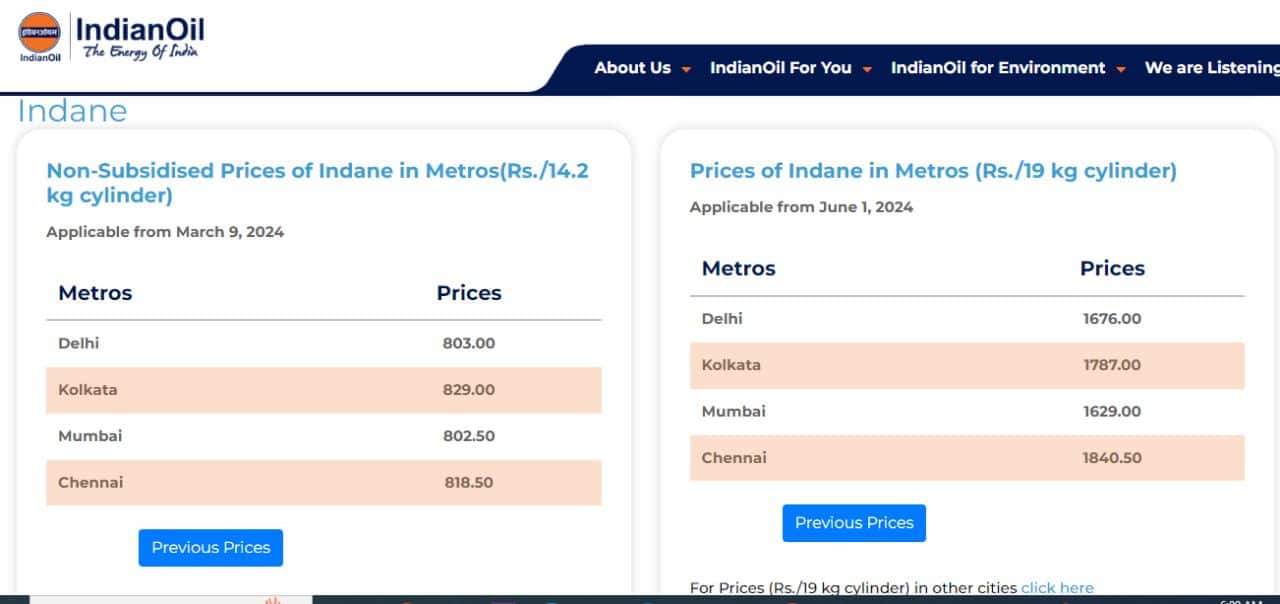Open the IndianOil for Environment menu

(998, 68)
